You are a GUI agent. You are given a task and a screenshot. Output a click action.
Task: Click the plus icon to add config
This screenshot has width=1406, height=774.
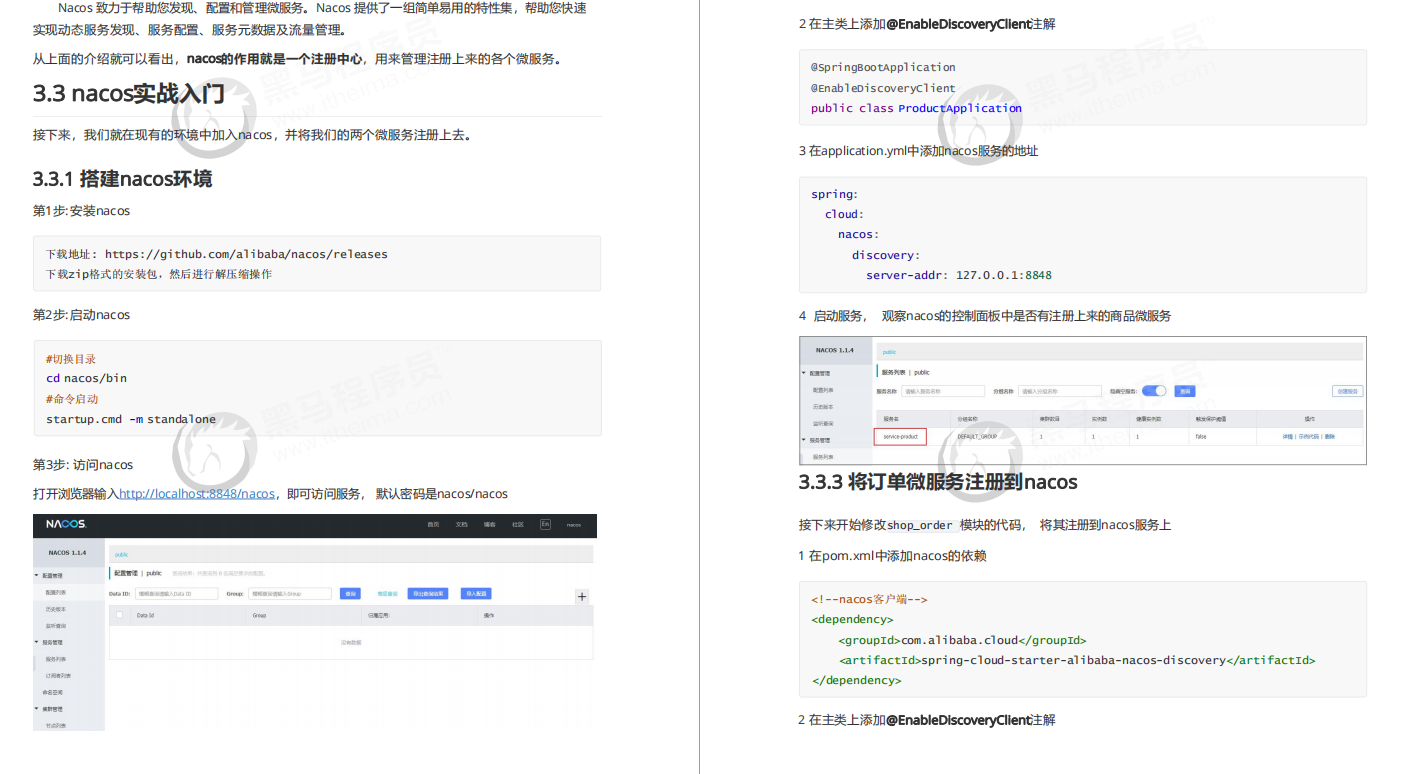click(582, 597)
